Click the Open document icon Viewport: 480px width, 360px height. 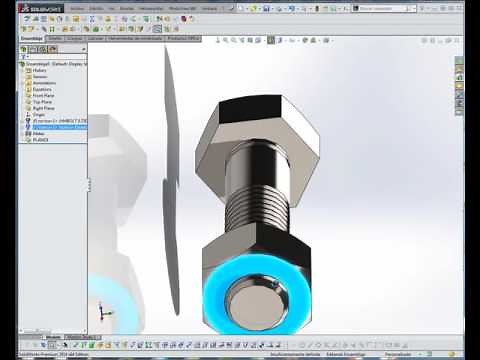tap(254, 9)
